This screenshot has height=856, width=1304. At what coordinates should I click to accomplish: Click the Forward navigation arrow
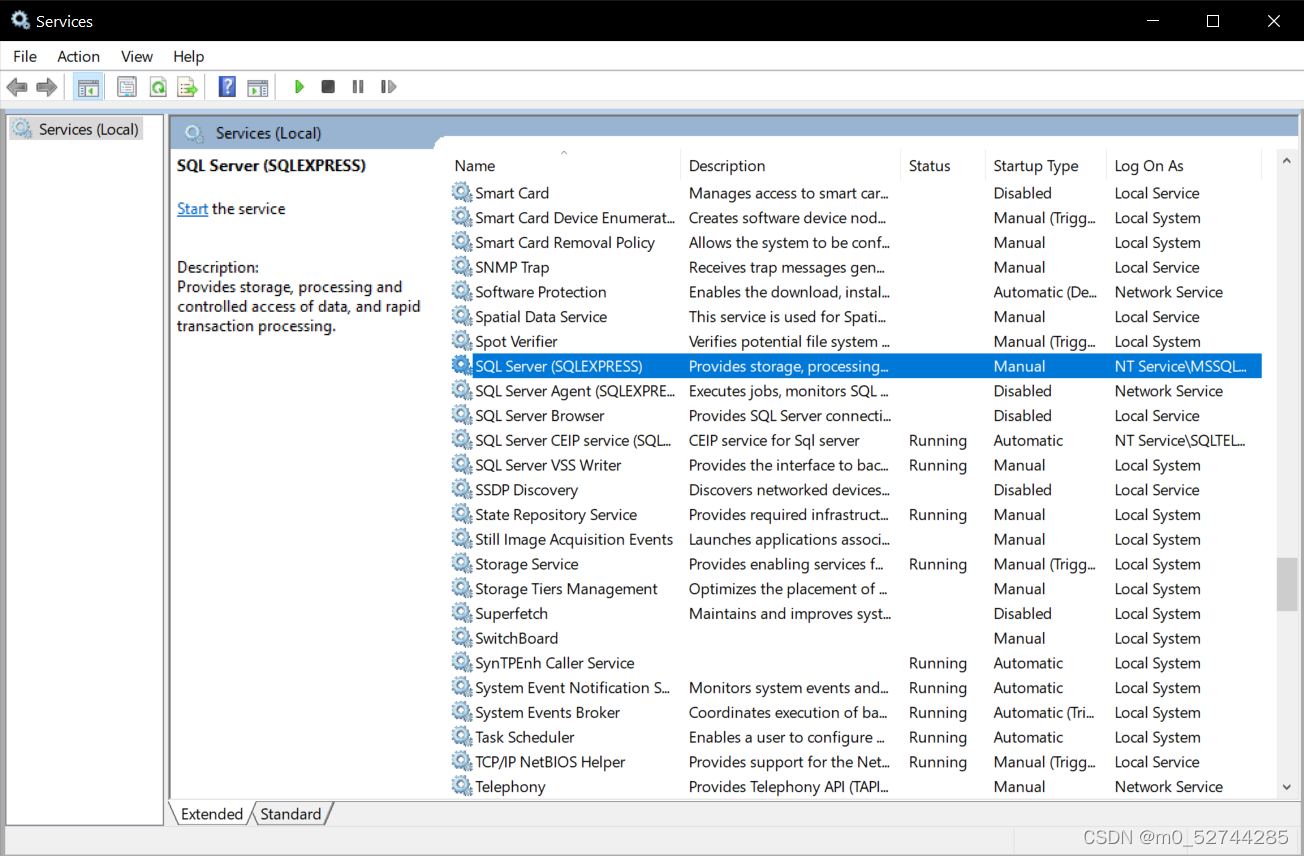[x=46, y=86]
